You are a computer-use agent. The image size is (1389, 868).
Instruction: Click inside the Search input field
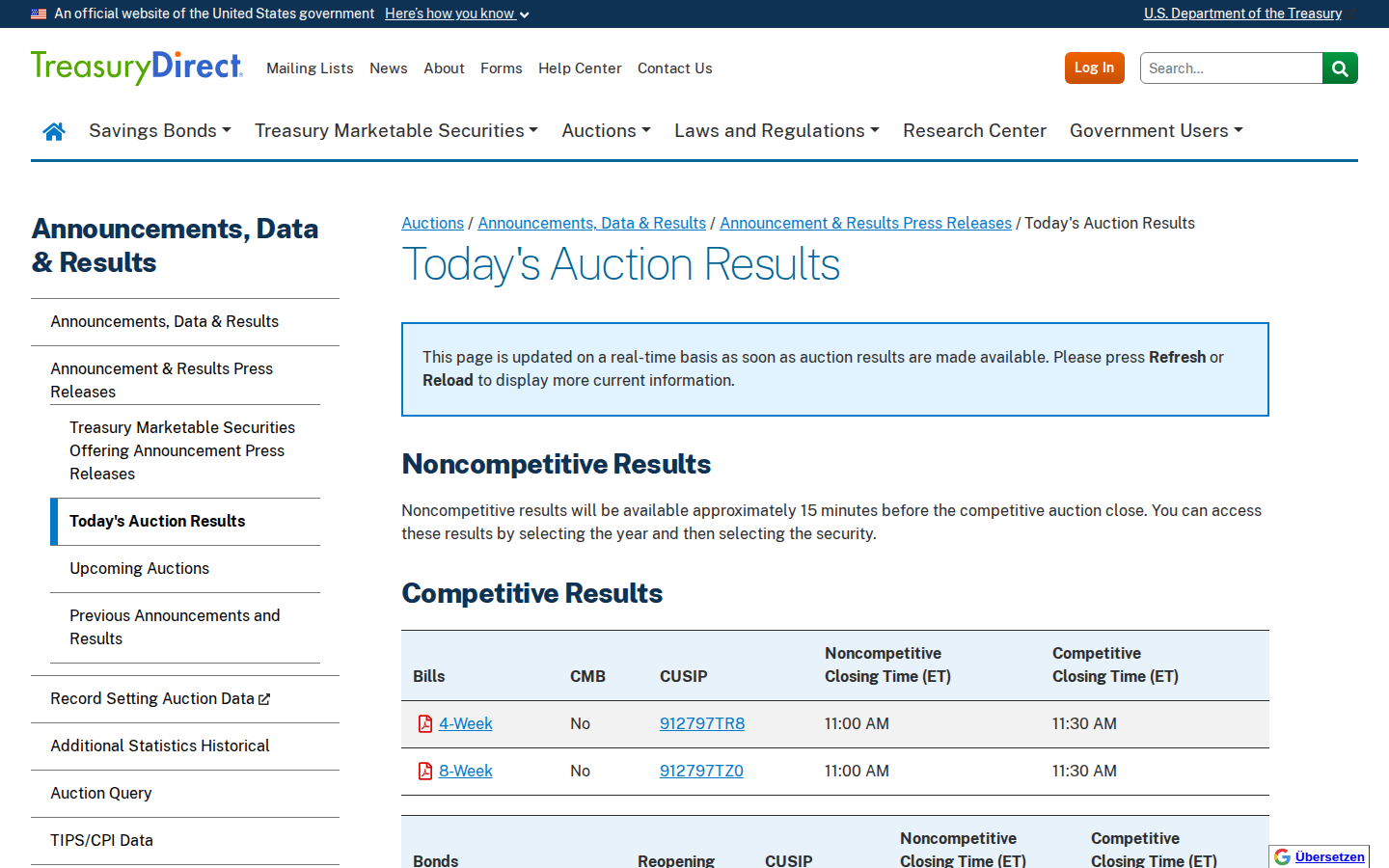1231,68
